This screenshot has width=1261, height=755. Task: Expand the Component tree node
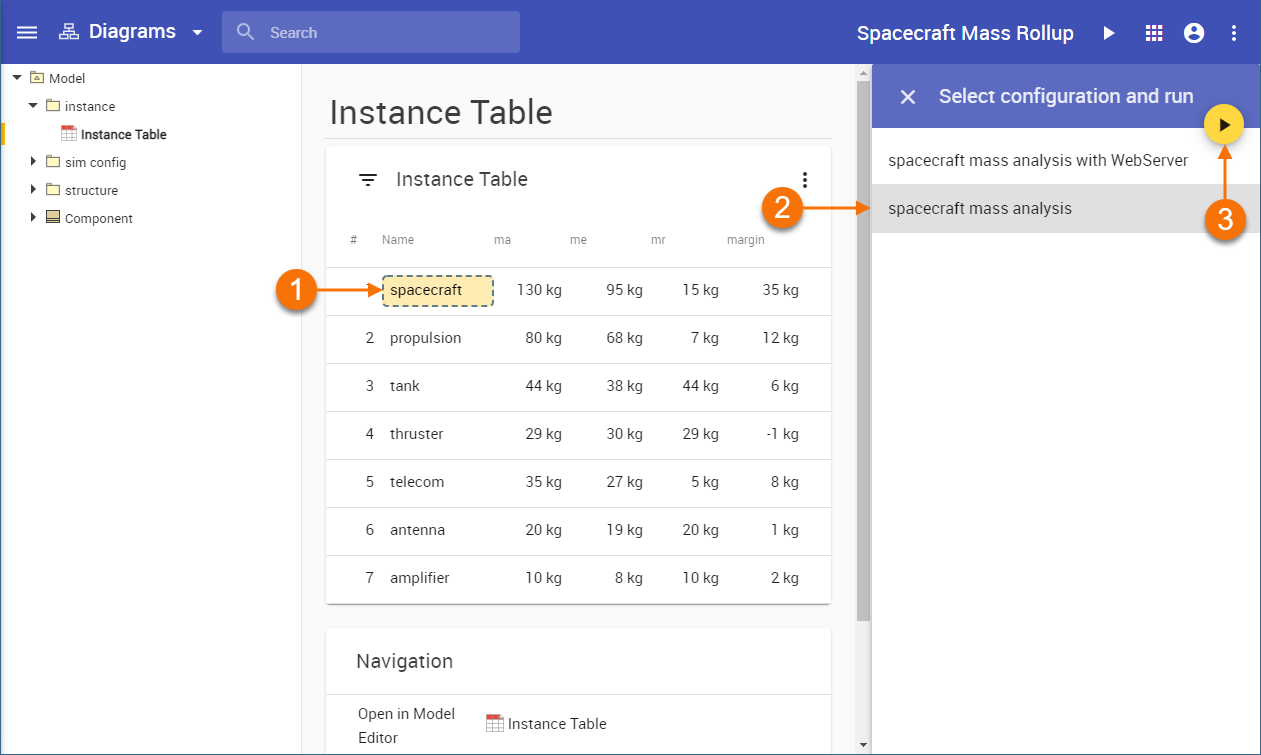33,218
